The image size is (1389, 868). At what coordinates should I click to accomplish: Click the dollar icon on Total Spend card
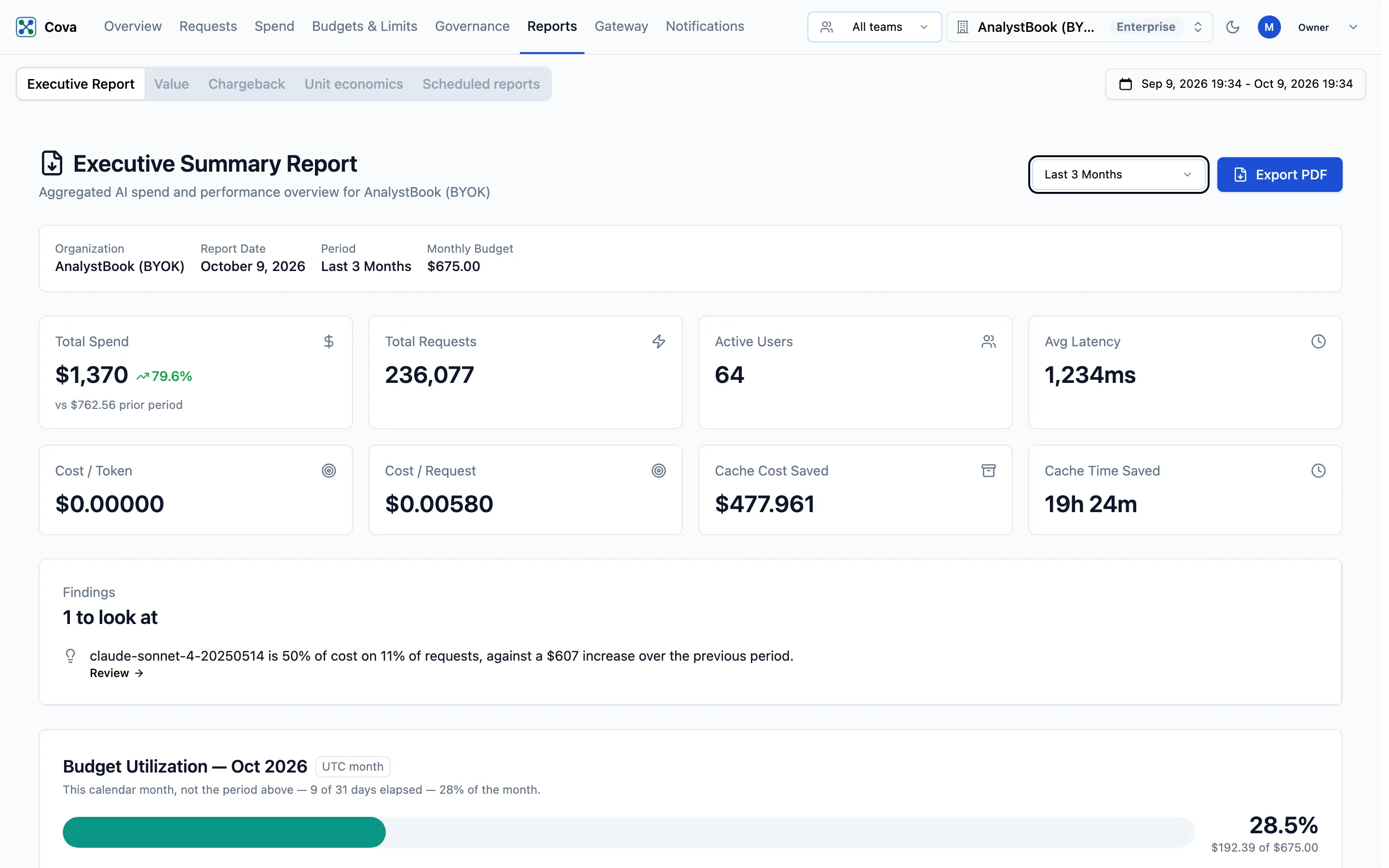(x=329, y=341)
